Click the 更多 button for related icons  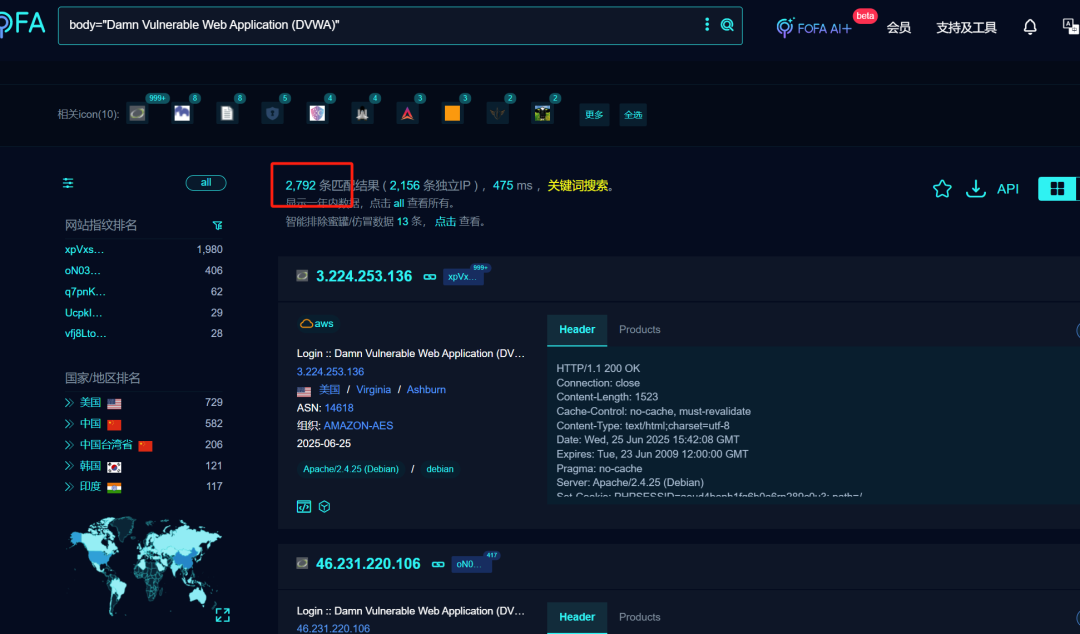click(594, 115)
